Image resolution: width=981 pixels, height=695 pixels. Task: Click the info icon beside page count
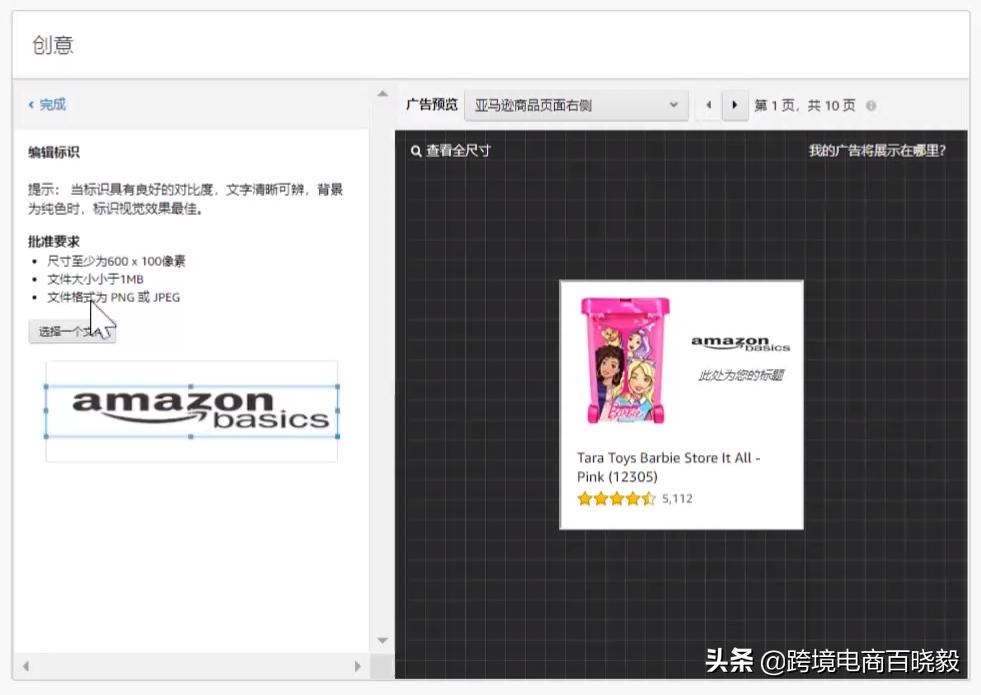871,106
